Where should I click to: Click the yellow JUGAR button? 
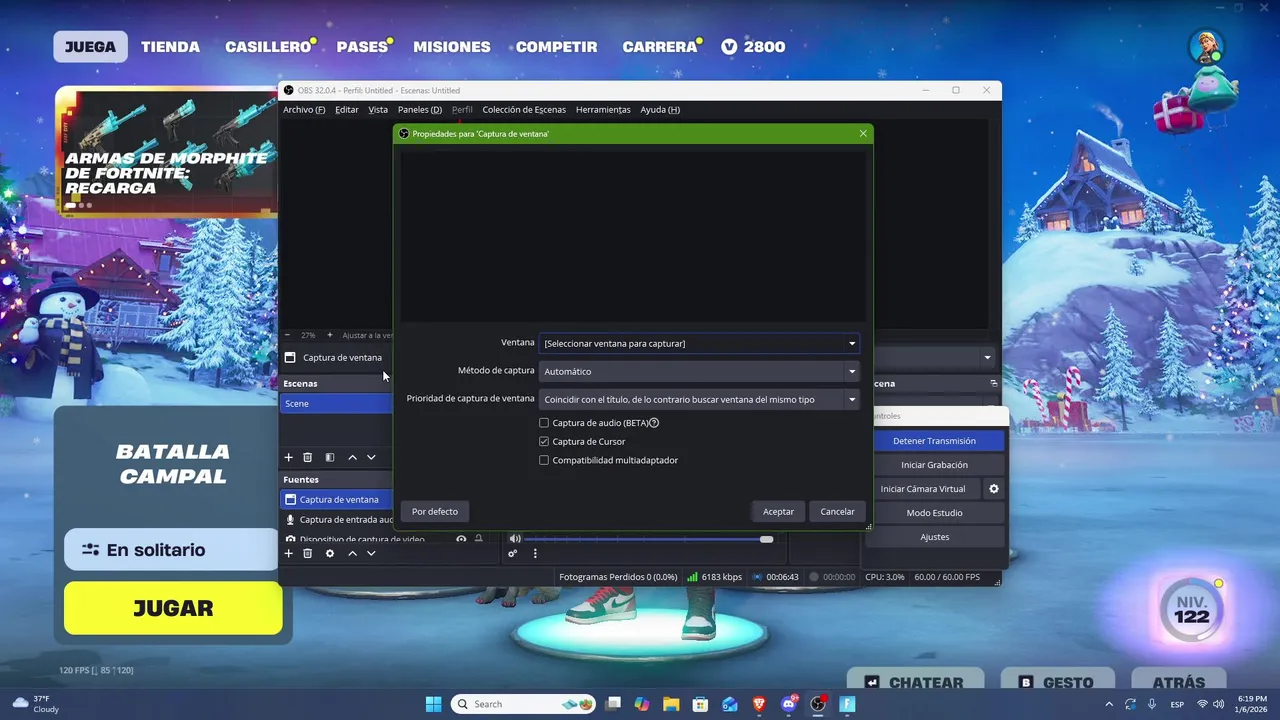point(173,608)
